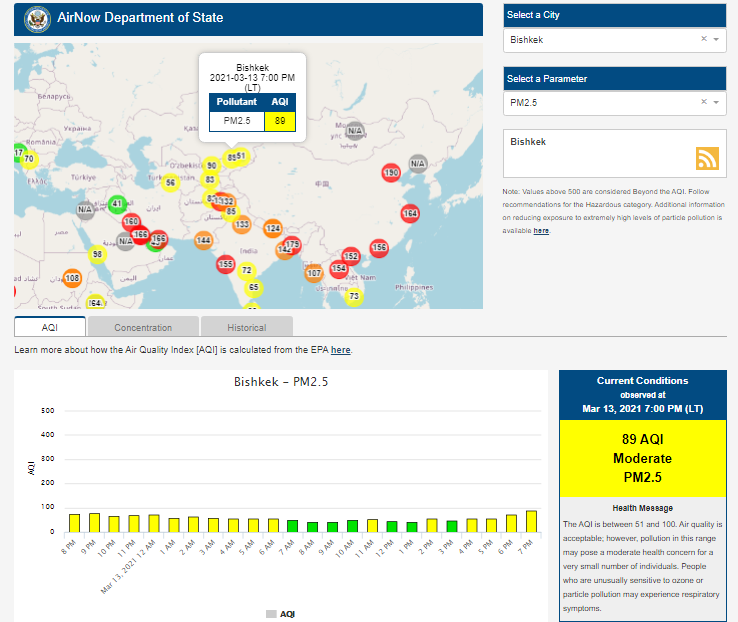
Task: Open the EPA AQI calculation 'here' link
Action: (x=340, y=350)
